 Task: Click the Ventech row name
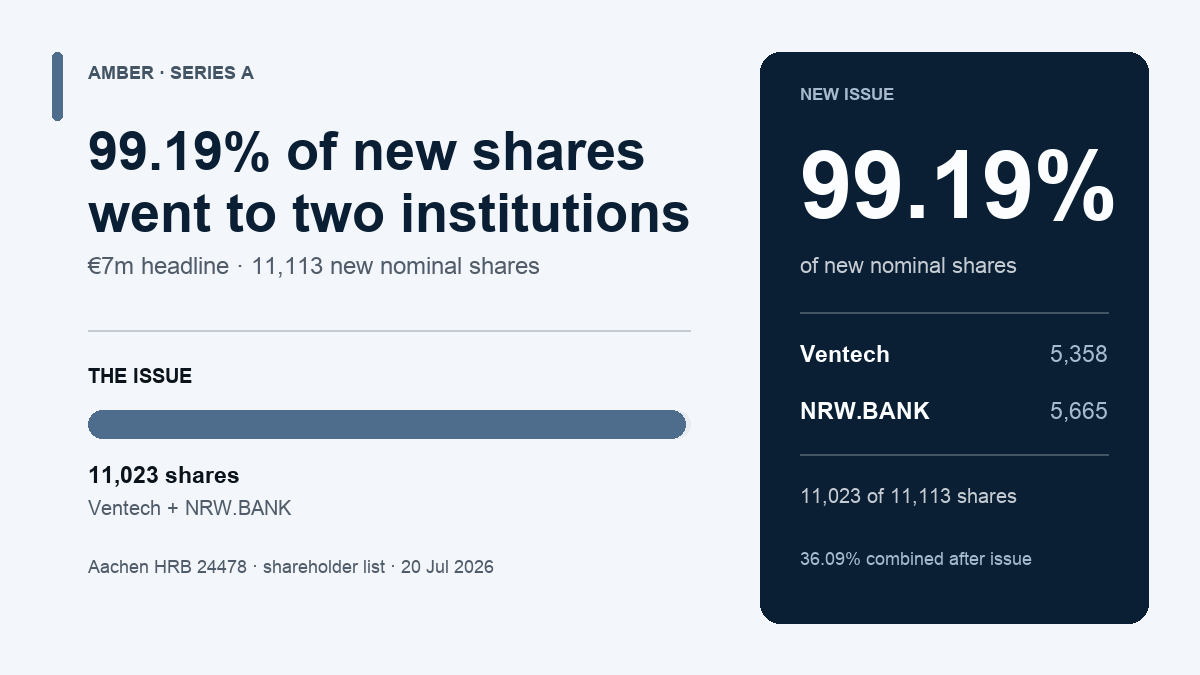coord(845,354)
